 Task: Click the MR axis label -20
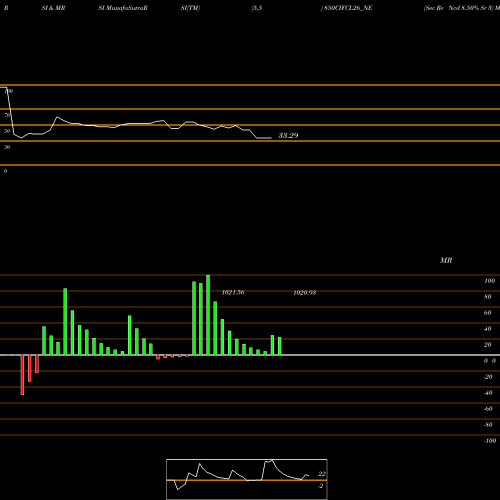coord(488,377)
